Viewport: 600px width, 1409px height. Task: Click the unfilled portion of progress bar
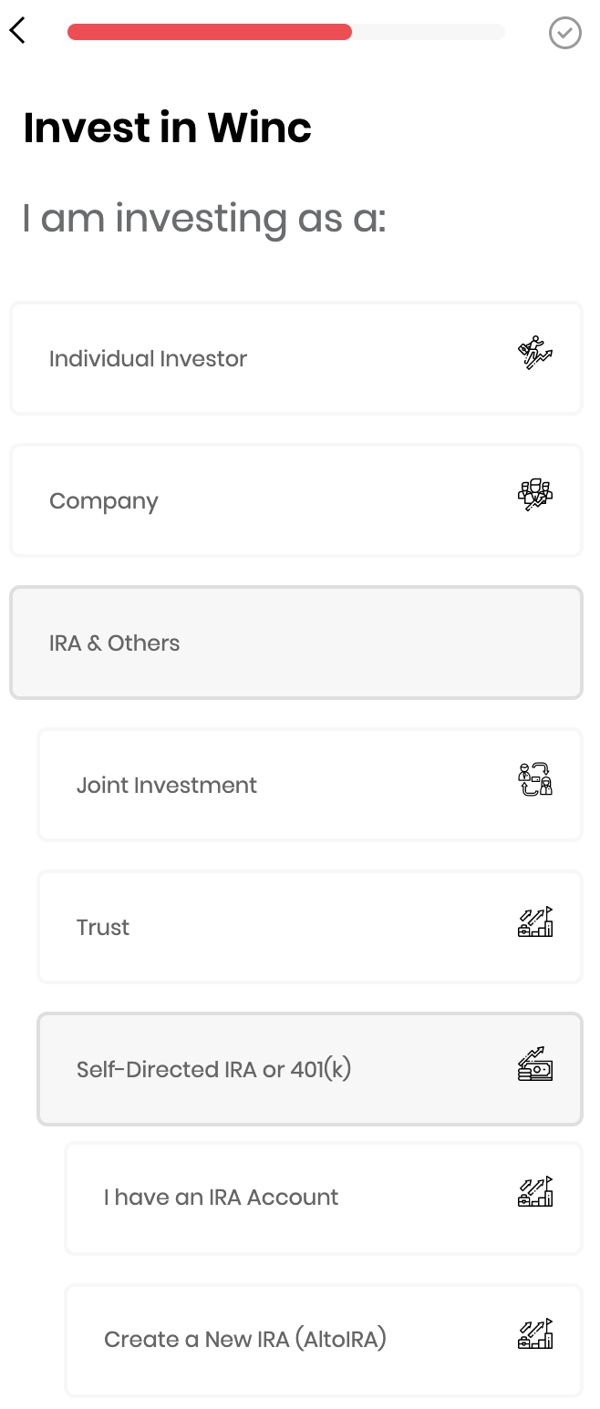tap(429, 32)
